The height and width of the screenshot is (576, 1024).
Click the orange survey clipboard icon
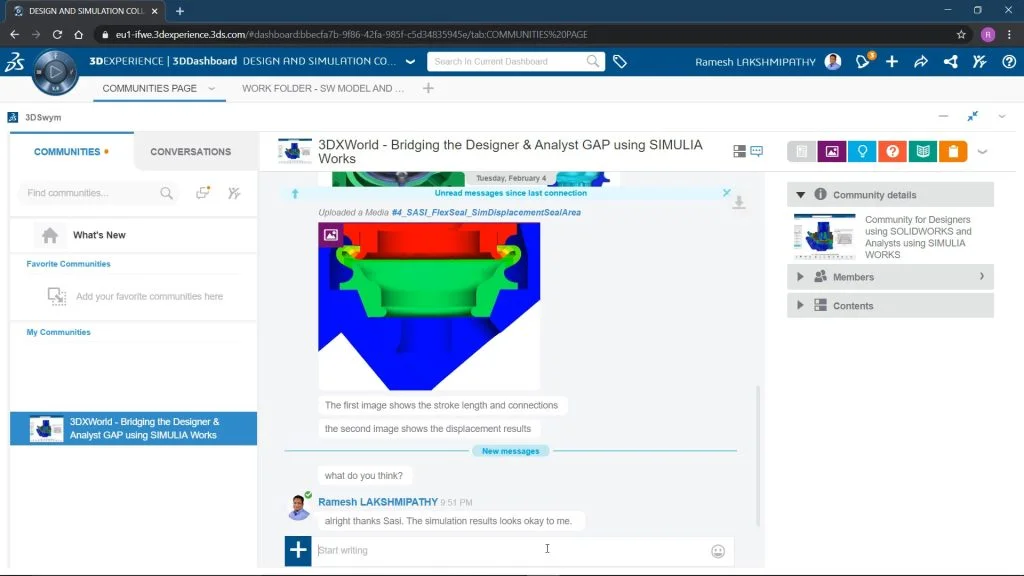(x=953, y=152)
